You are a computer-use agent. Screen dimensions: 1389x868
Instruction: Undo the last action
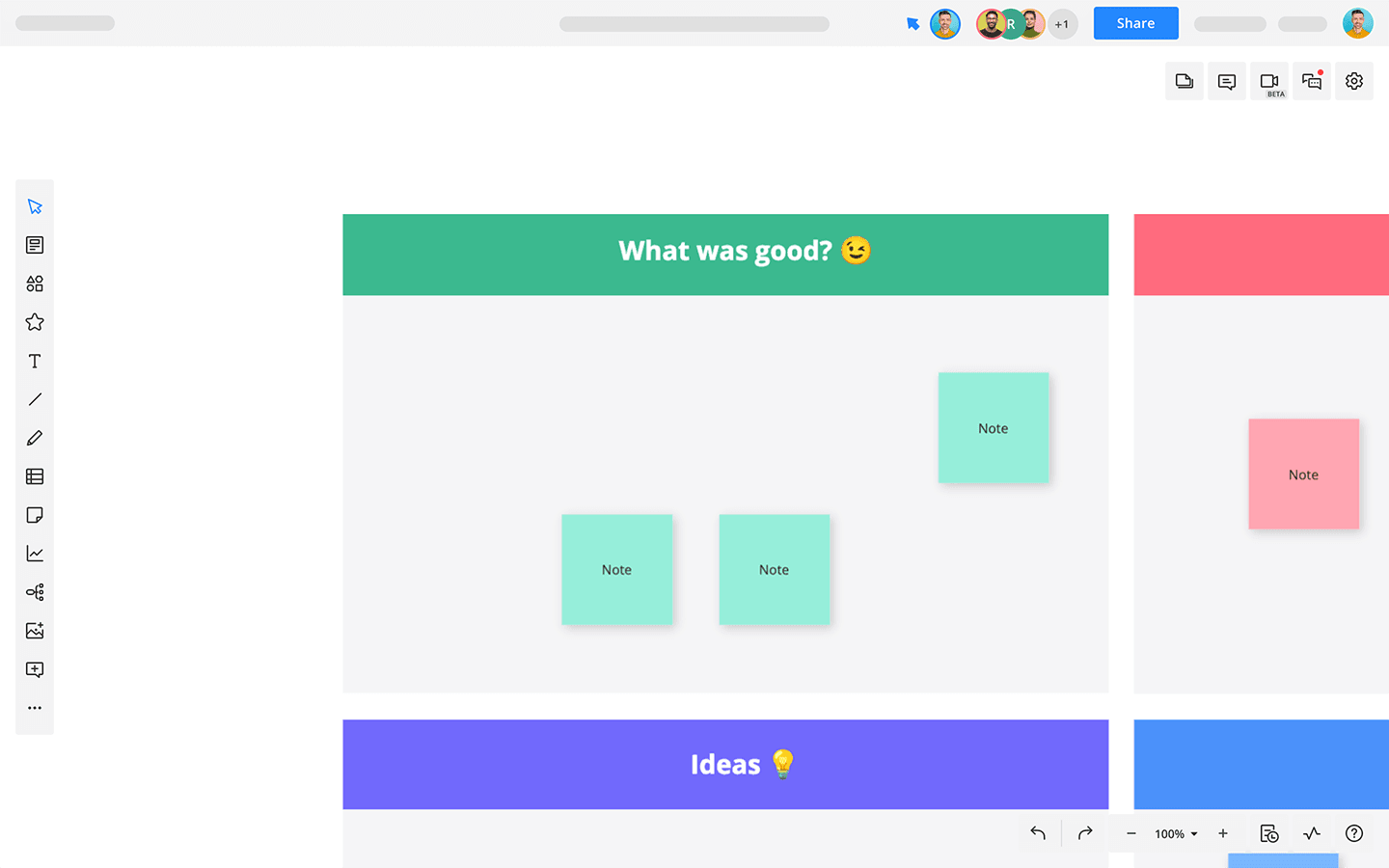(1038, 833)
